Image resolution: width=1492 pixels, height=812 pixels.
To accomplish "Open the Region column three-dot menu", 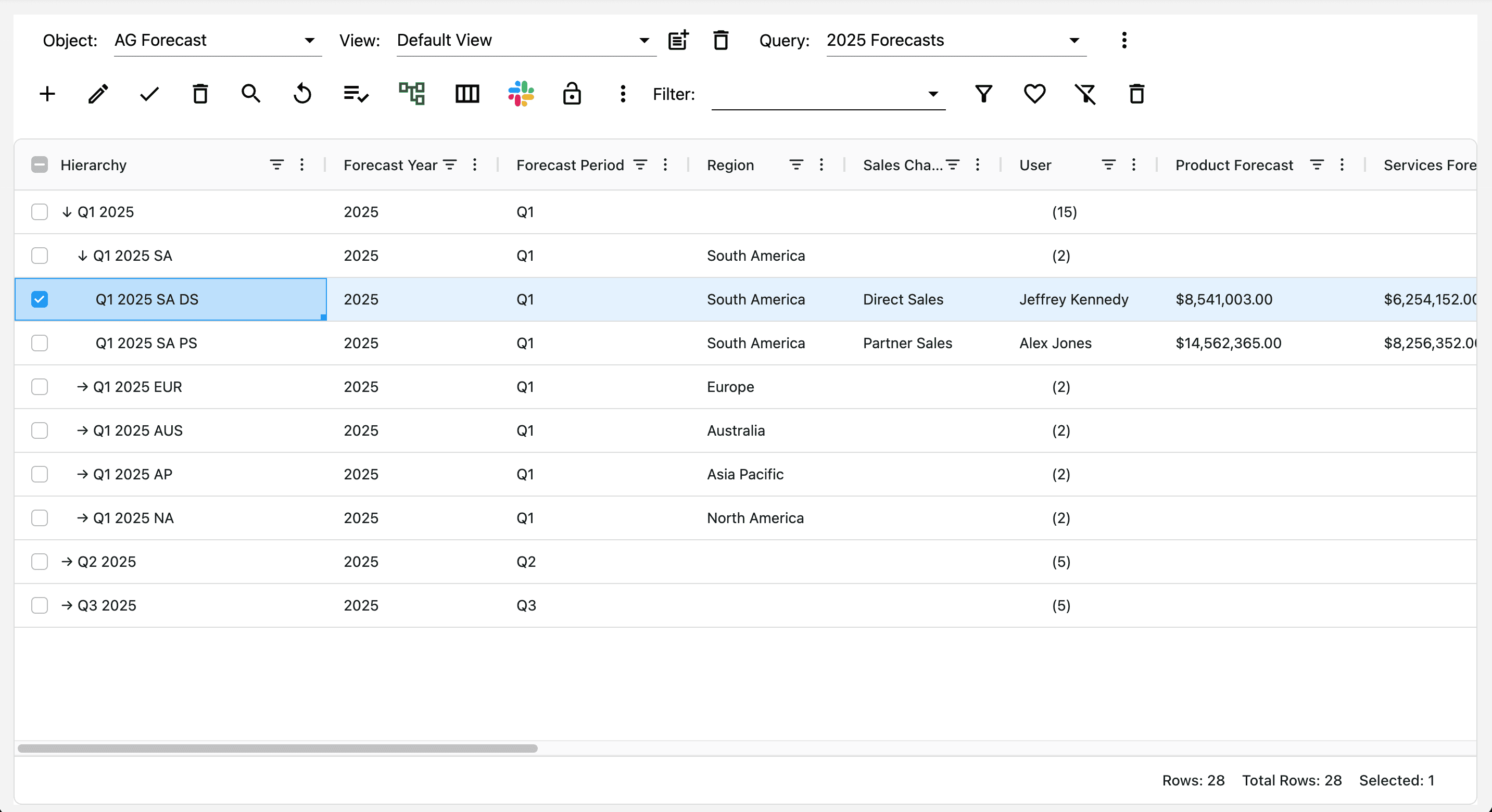I will click(821, 165).
